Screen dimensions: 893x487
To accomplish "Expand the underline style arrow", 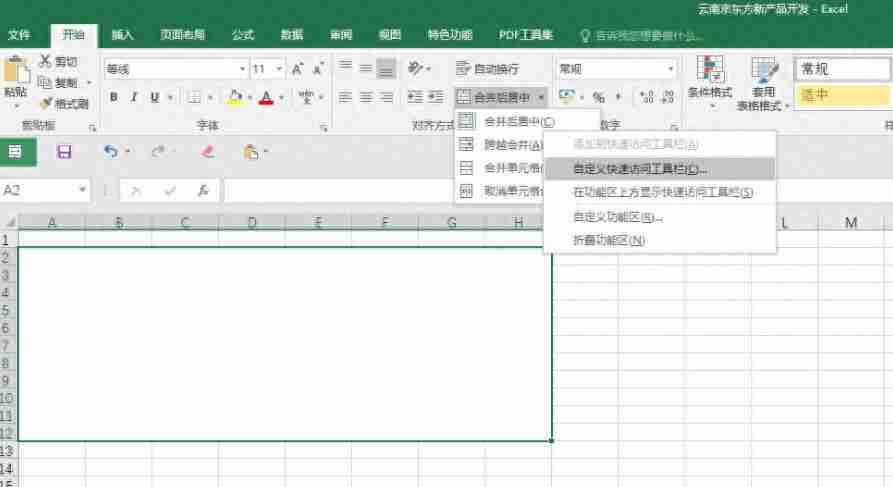I will 170,97.
